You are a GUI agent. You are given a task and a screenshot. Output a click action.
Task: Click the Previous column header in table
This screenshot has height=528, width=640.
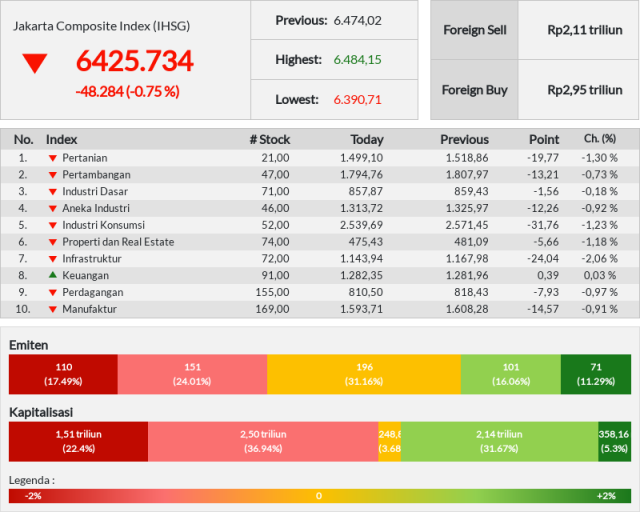pyautogui.click(x=464, y=140)
